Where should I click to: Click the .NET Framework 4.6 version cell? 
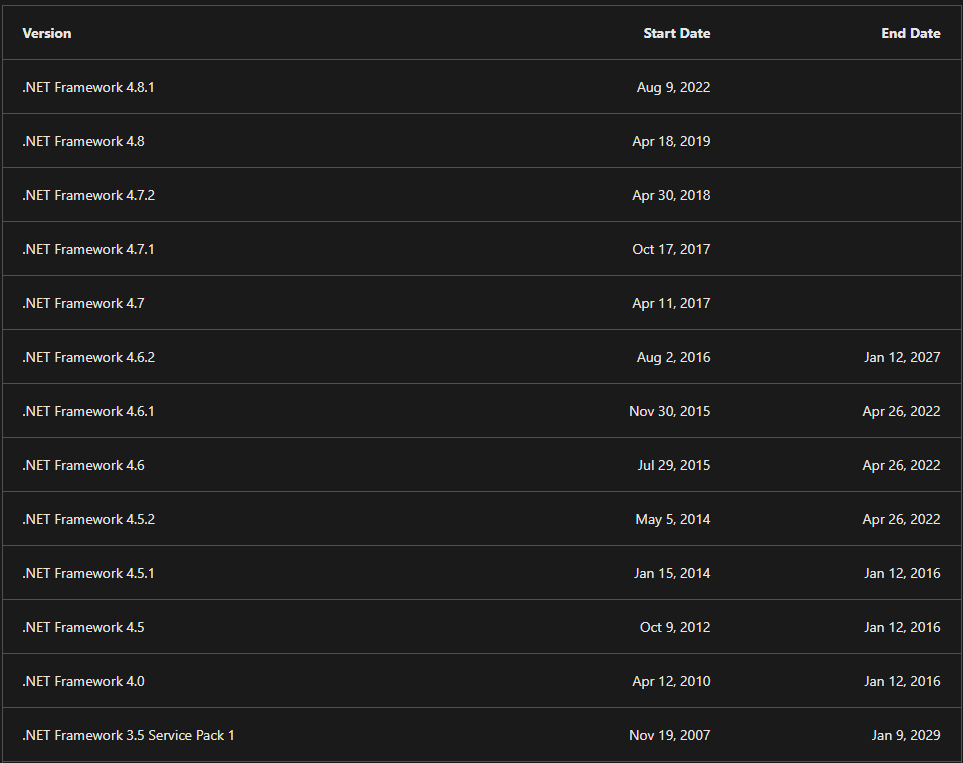[x=83, y=465]
